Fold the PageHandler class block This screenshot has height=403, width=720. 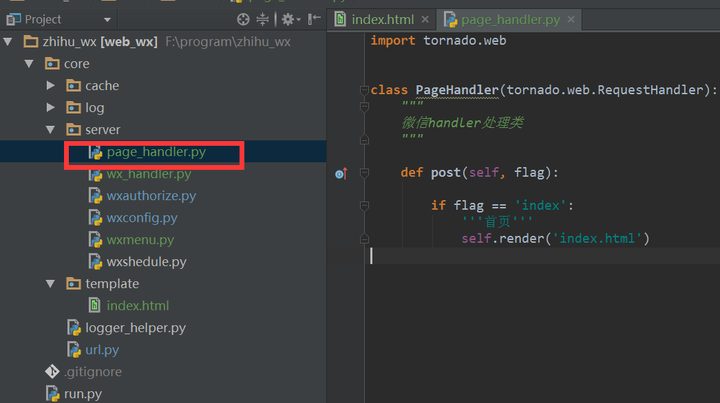pyautogui.click(x=364, y=90)
